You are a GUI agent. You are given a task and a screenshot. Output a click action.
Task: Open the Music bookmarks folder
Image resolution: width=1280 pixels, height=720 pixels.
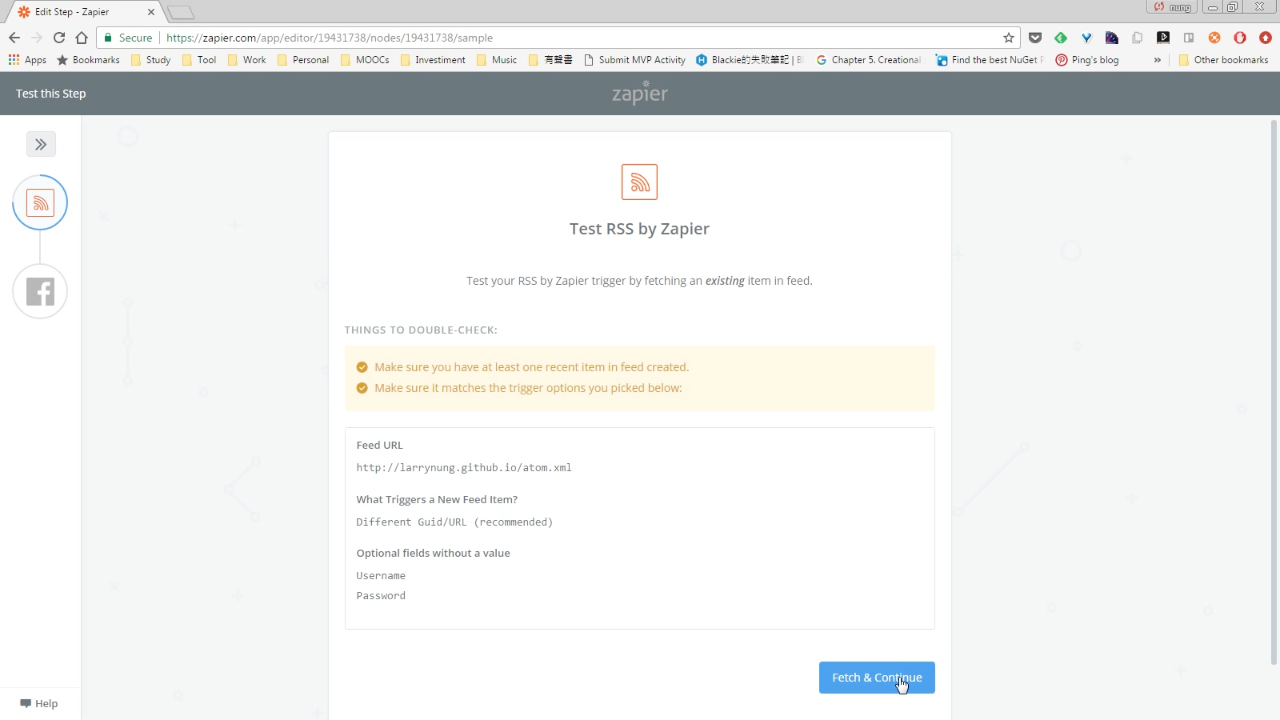click(x=497, y=60)
